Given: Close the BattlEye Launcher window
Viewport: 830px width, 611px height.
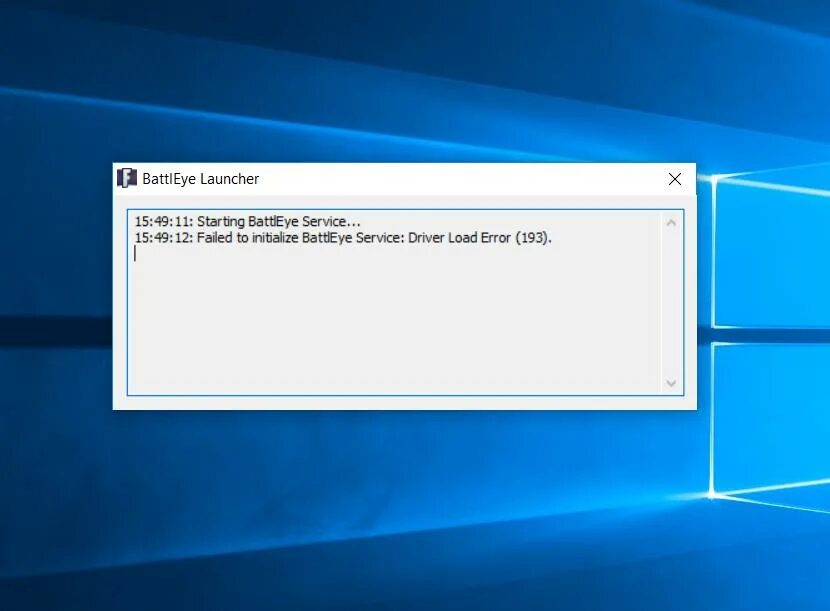Looking at the screenshot, I should point(674,179).
